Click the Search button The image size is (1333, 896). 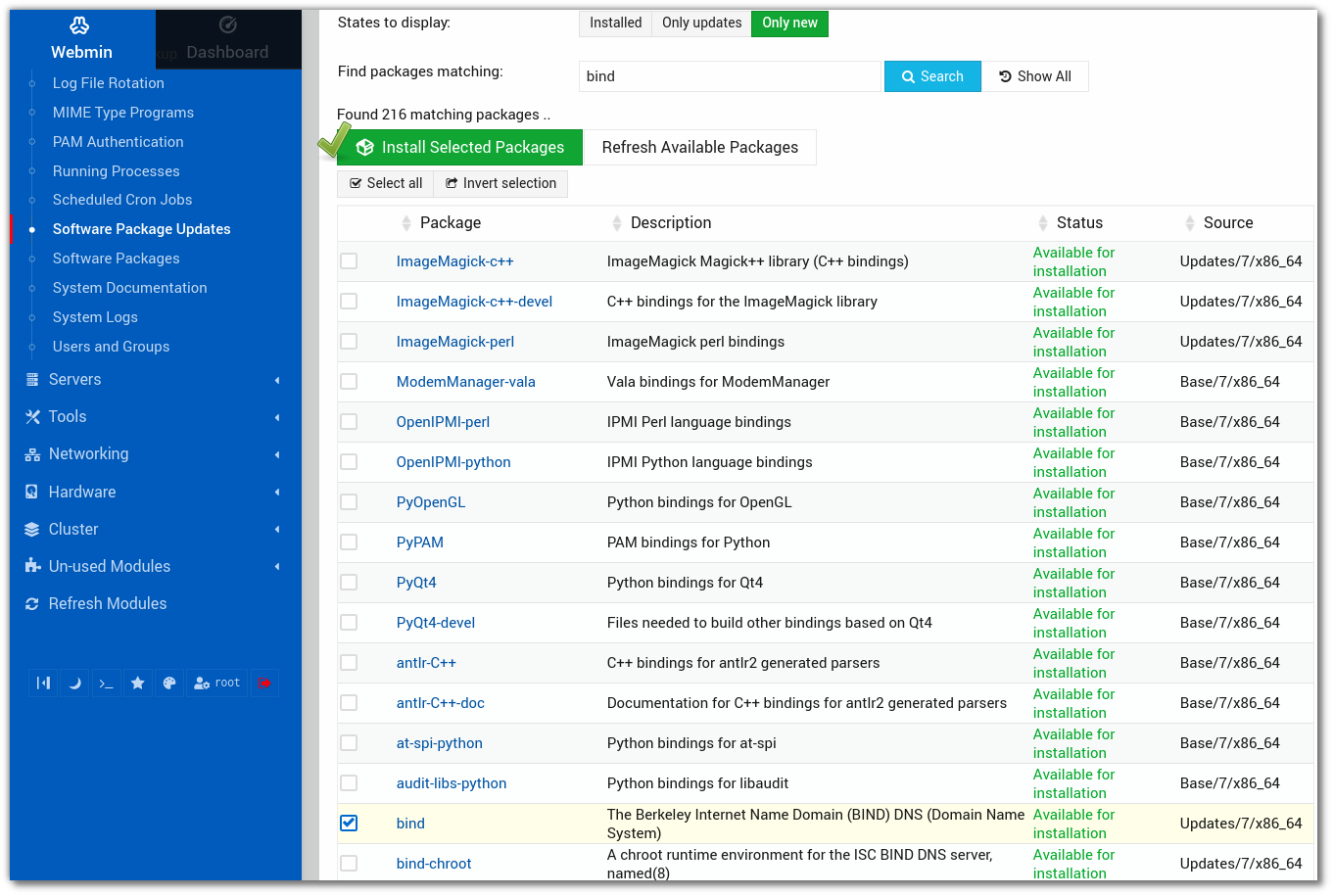932,76
